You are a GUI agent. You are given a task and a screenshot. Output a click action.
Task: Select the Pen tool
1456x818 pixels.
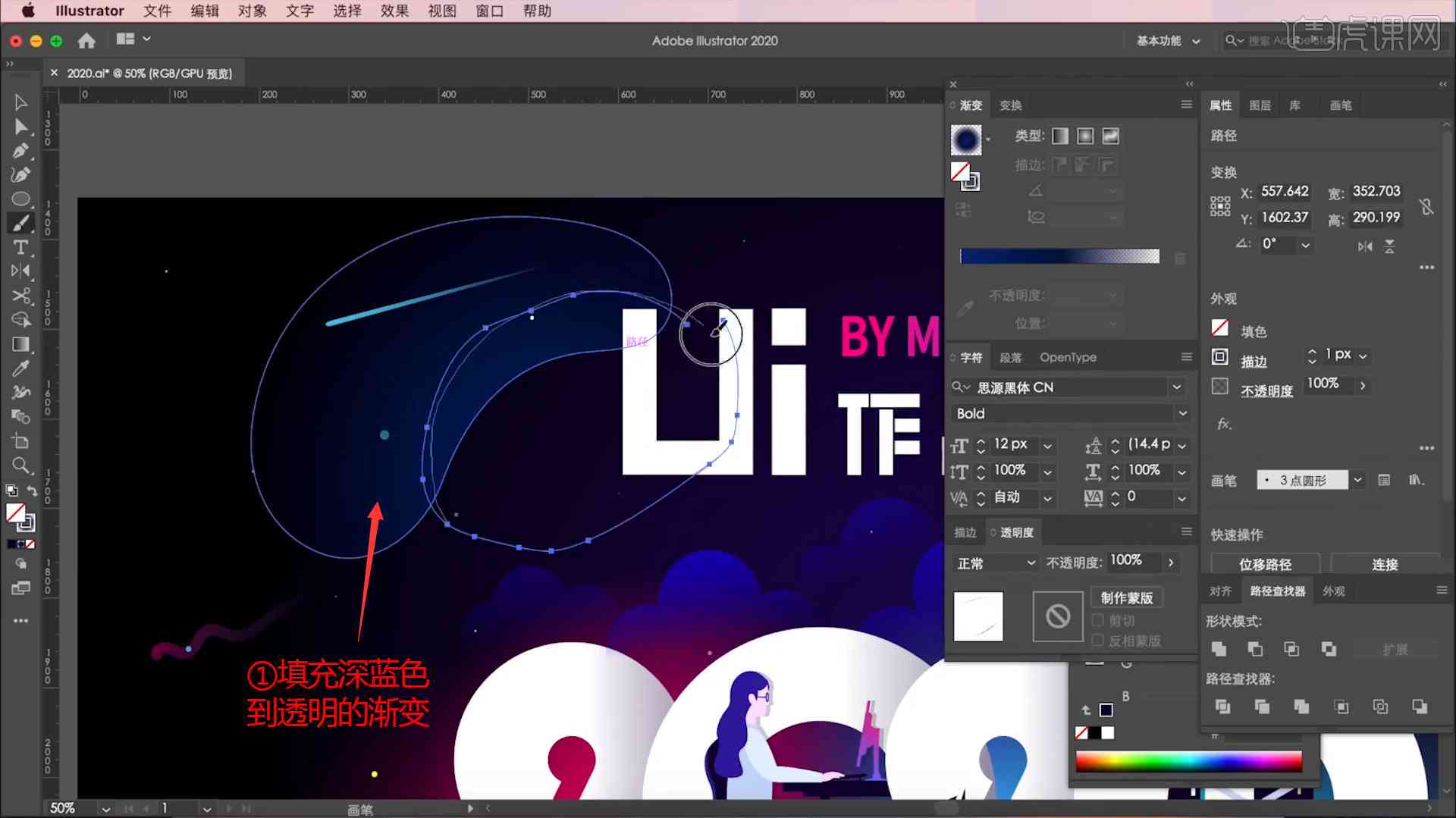(20, 151)
